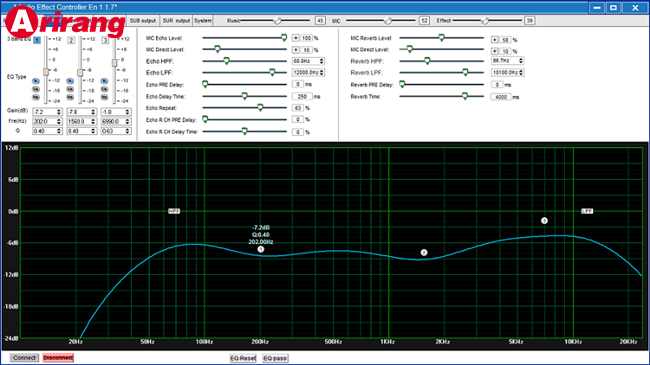The height and width of the screenshot is (365, 650).
Task: Click the plus button beside Echo MIC Direct Level
Action: click(296, 50)
